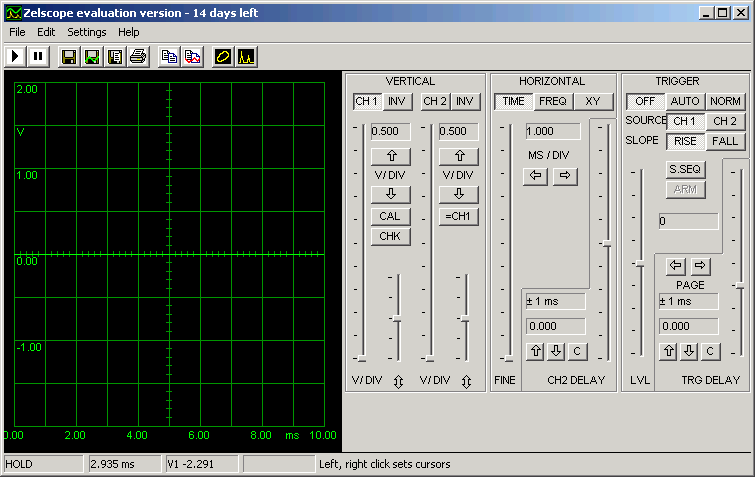Click the Save data listing toolbar icon

115,57
